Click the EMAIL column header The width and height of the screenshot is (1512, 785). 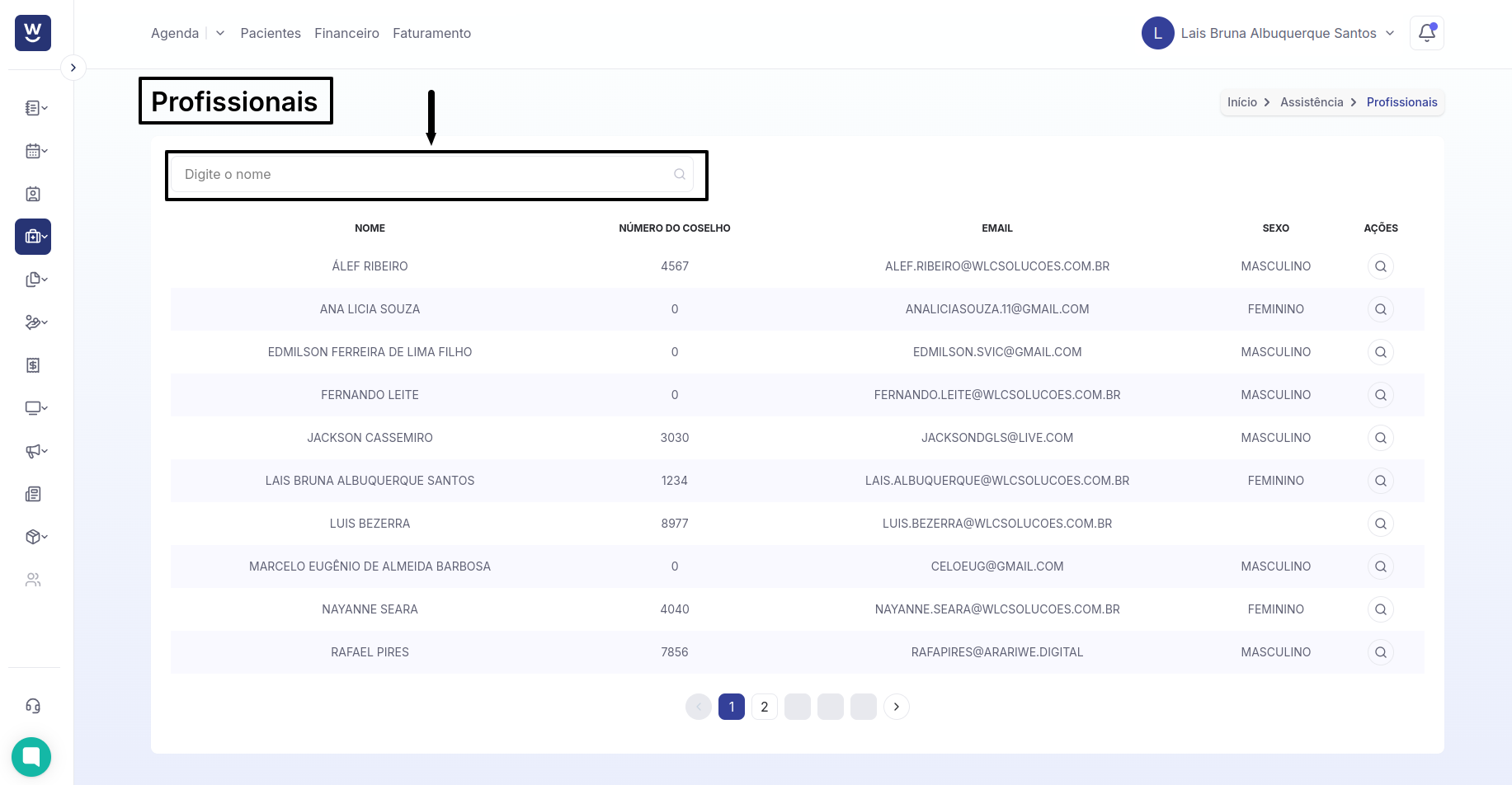[997, 228]
